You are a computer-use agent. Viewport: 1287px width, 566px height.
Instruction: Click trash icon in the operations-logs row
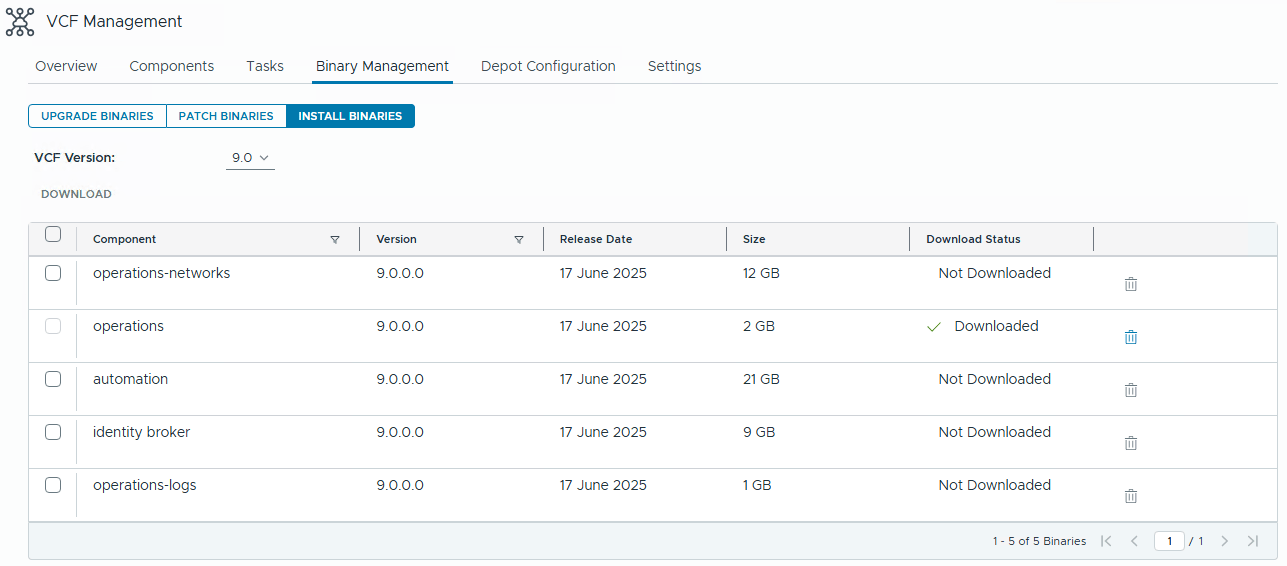pyautogui.click(x=1131, y=496)
